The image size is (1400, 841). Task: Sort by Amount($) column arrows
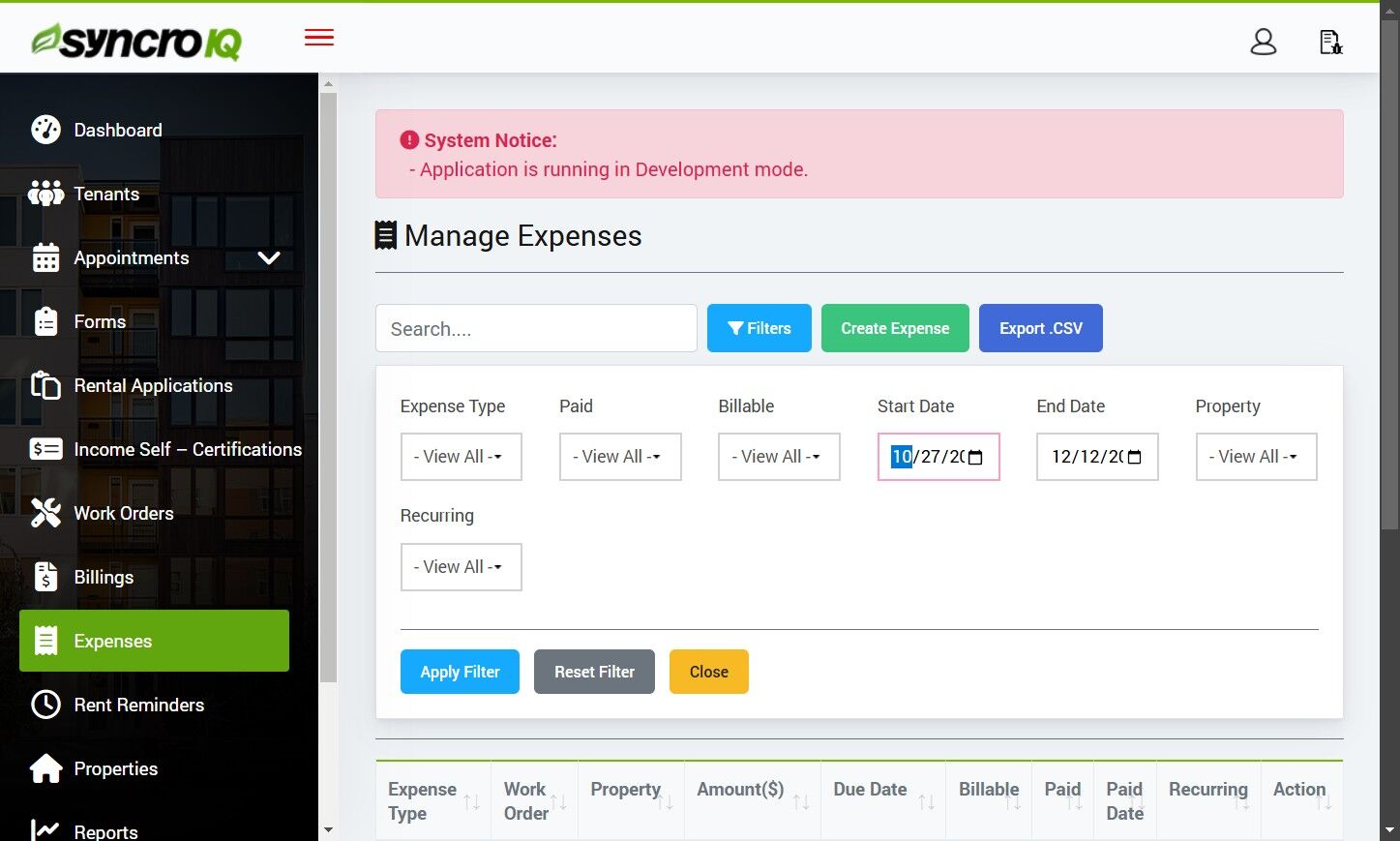pyautogui.click(x=801, y=801)
